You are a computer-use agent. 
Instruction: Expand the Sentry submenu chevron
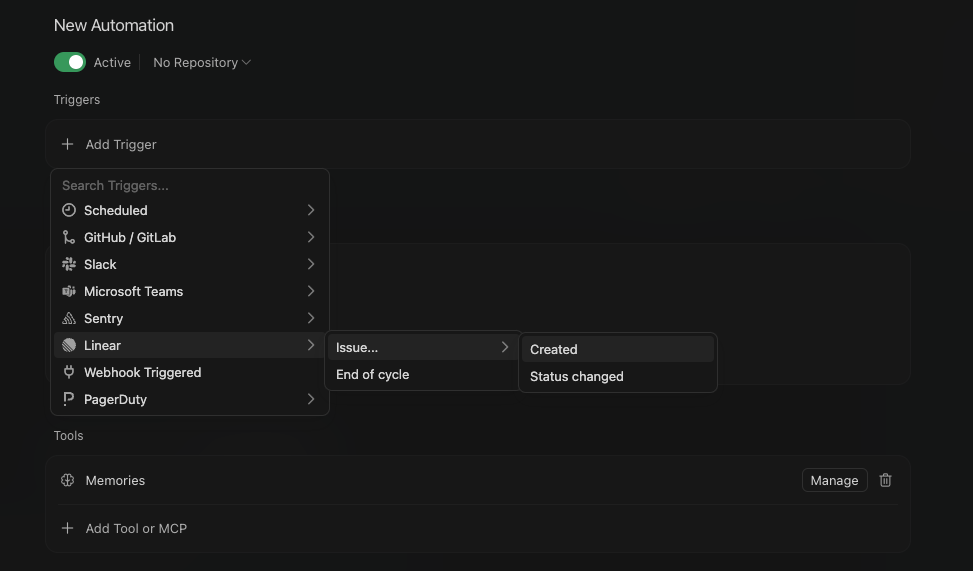[x=311, y=318]
